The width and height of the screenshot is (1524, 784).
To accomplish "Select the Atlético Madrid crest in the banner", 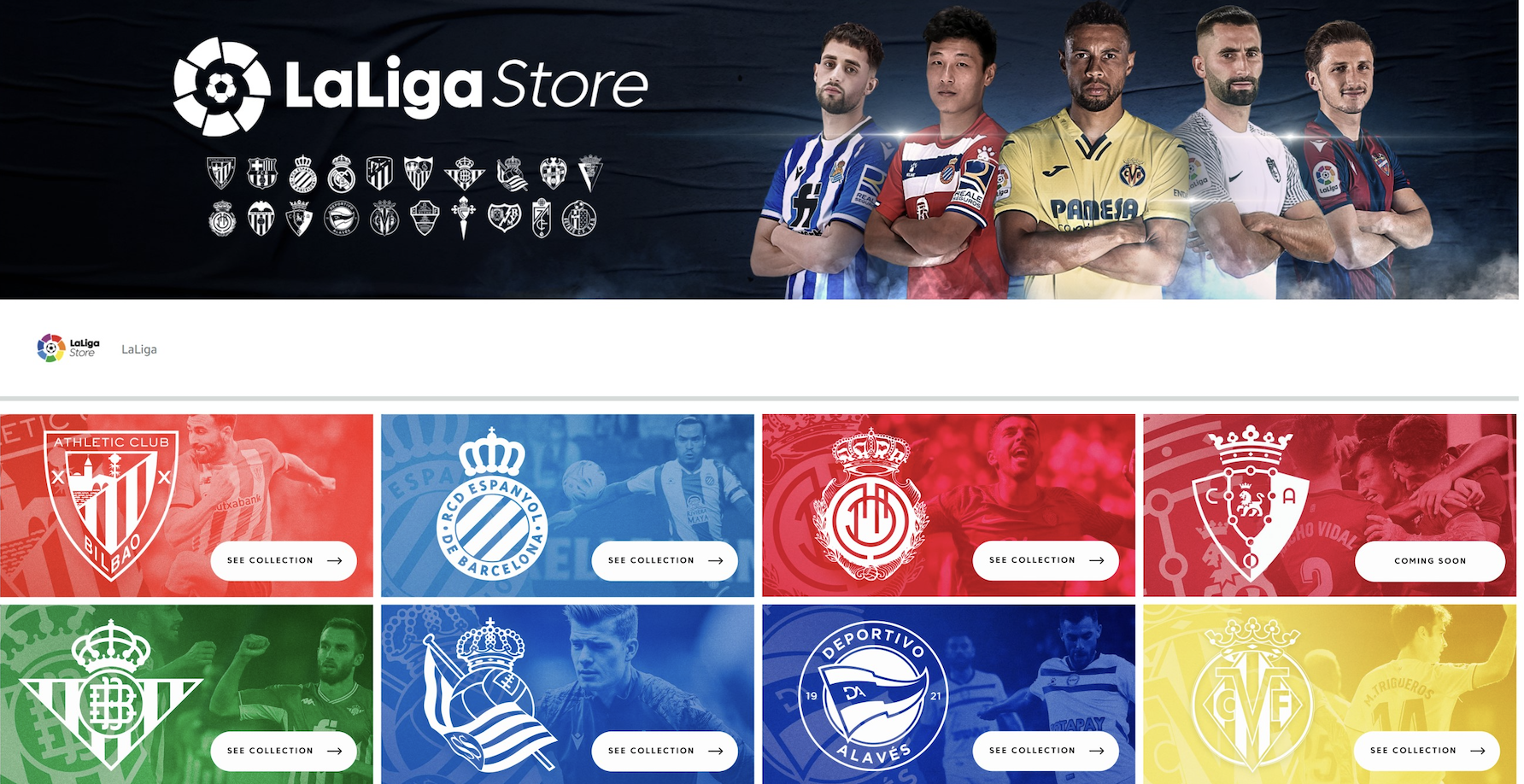I will (x=380, y=173).
